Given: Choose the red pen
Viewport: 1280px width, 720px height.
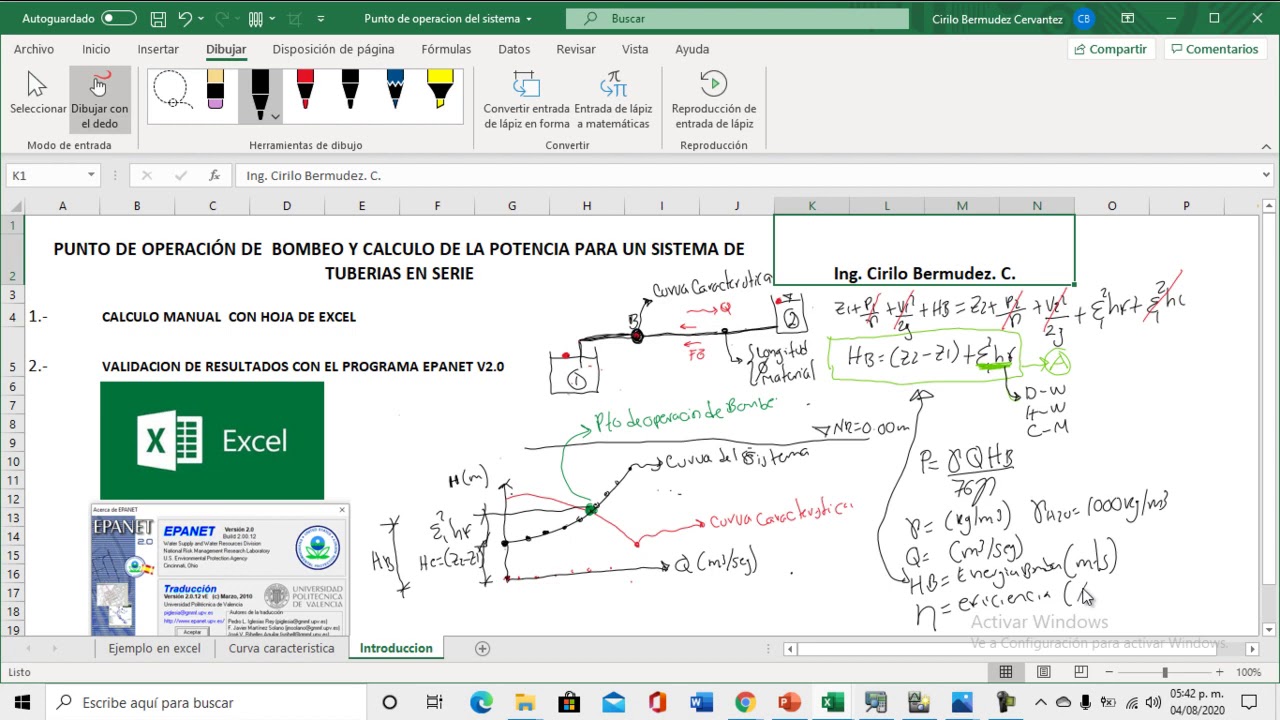Looking at the screenshot, I should click(305, 90).
